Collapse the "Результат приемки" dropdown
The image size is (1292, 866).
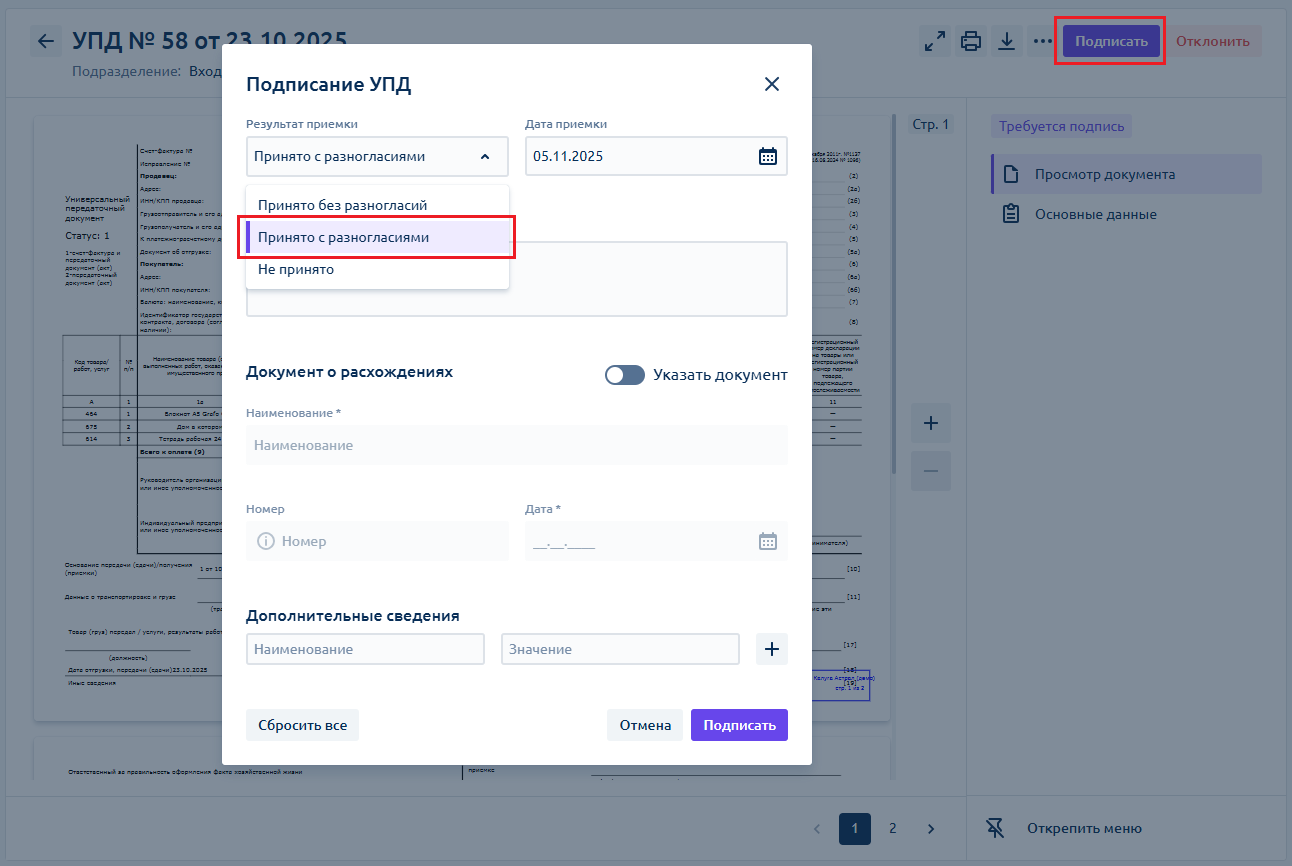click(485, 156)
